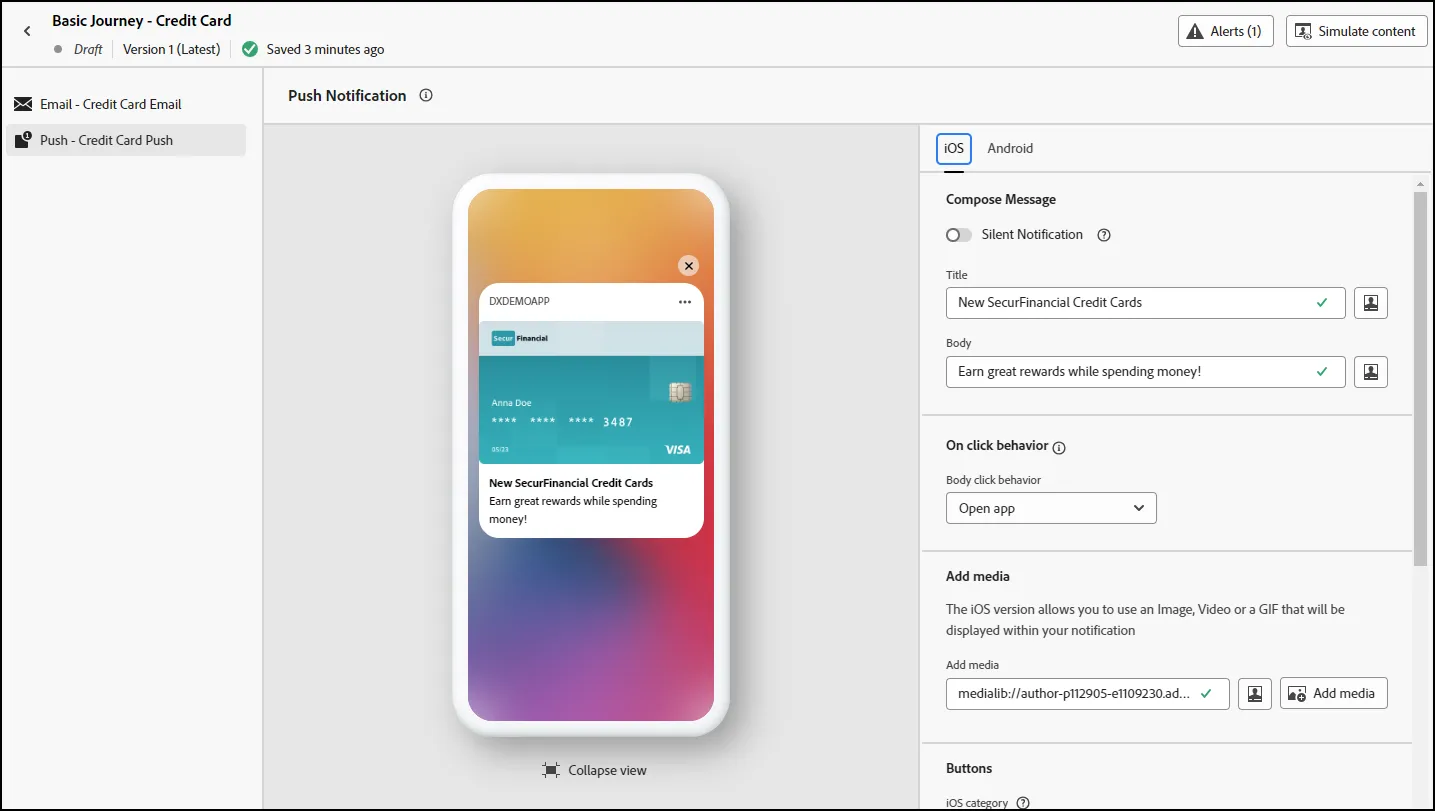Click the On click behavior info icon
The width and height of the screenshot is (1435, 811).
[1060, 447]
